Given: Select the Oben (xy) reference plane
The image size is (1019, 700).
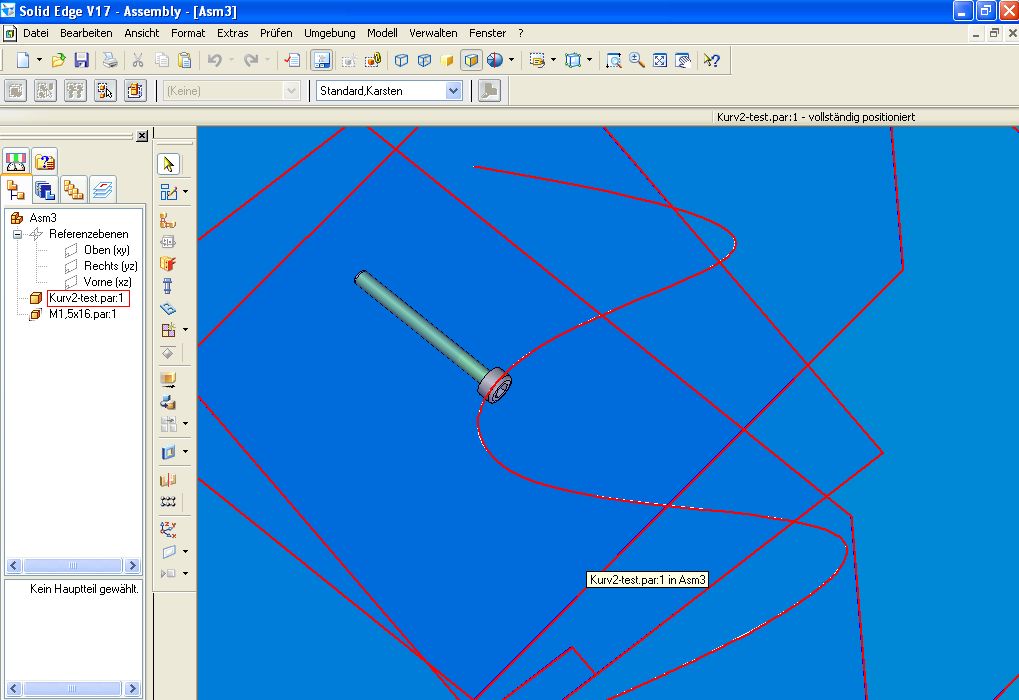Looking at the screenshot, I should tap(106, 250).
